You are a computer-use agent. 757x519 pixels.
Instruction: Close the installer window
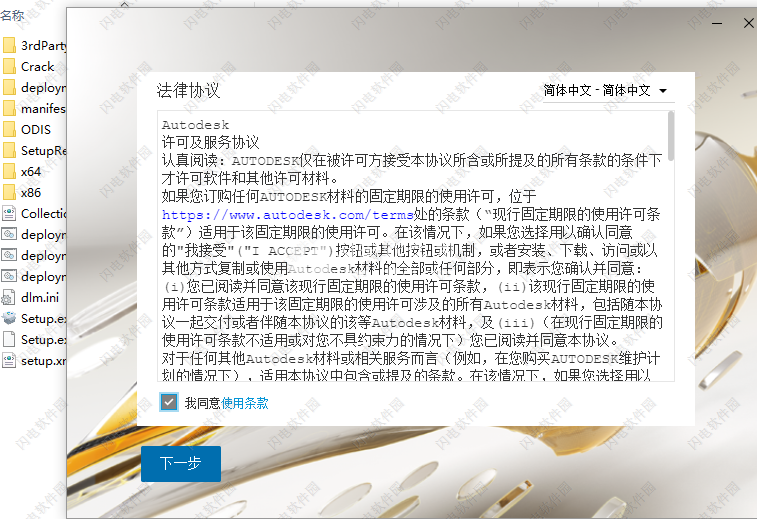pyautogui.click(x=748, y=23)
